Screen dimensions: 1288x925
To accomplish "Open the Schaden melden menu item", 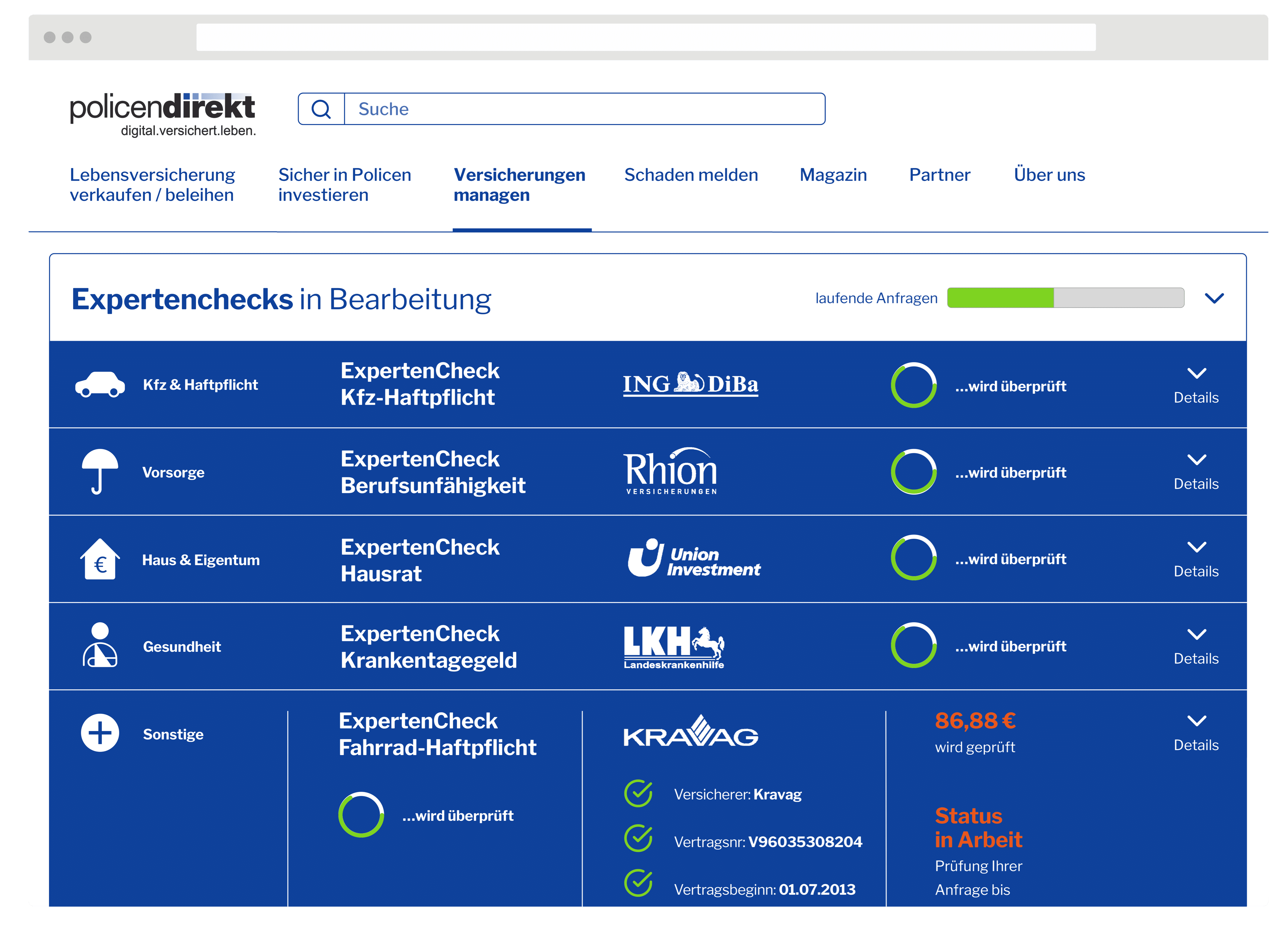I will coord(691,175).
